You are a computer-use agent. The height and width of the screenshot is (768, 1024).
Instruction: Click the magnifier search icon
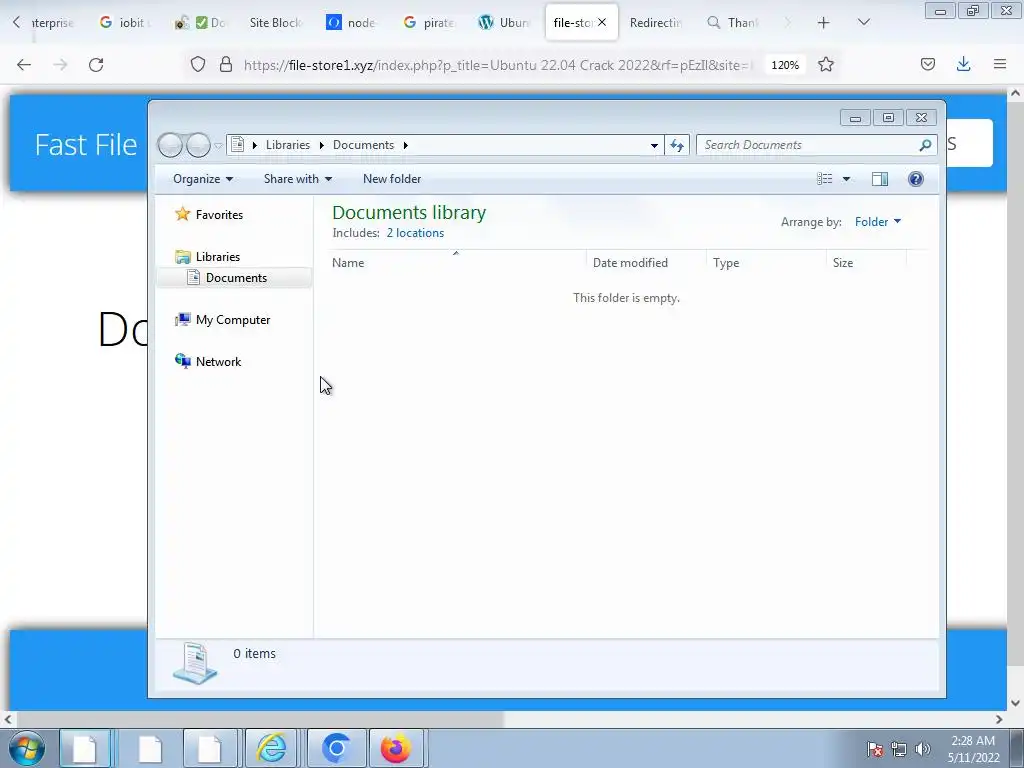[925, 145]
